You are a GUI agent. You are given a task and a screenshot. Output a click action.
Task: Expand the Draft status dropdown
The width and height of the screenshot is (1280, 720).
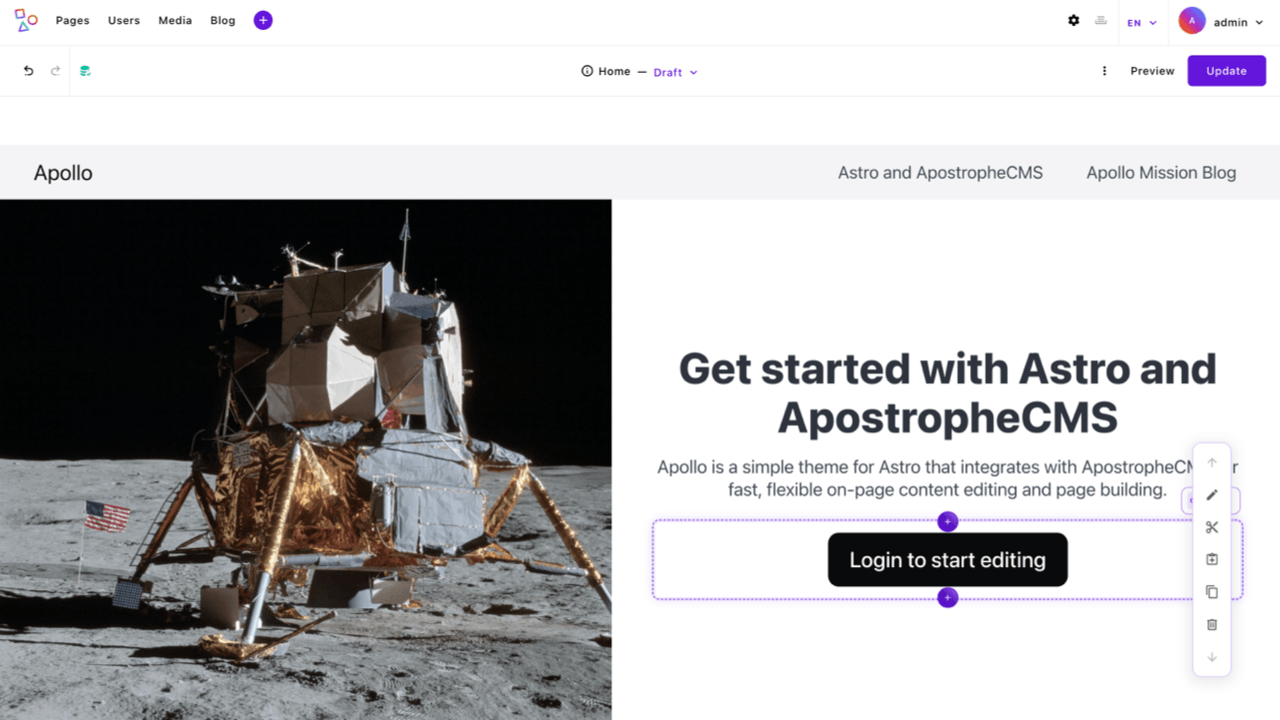tap(676, 72)
